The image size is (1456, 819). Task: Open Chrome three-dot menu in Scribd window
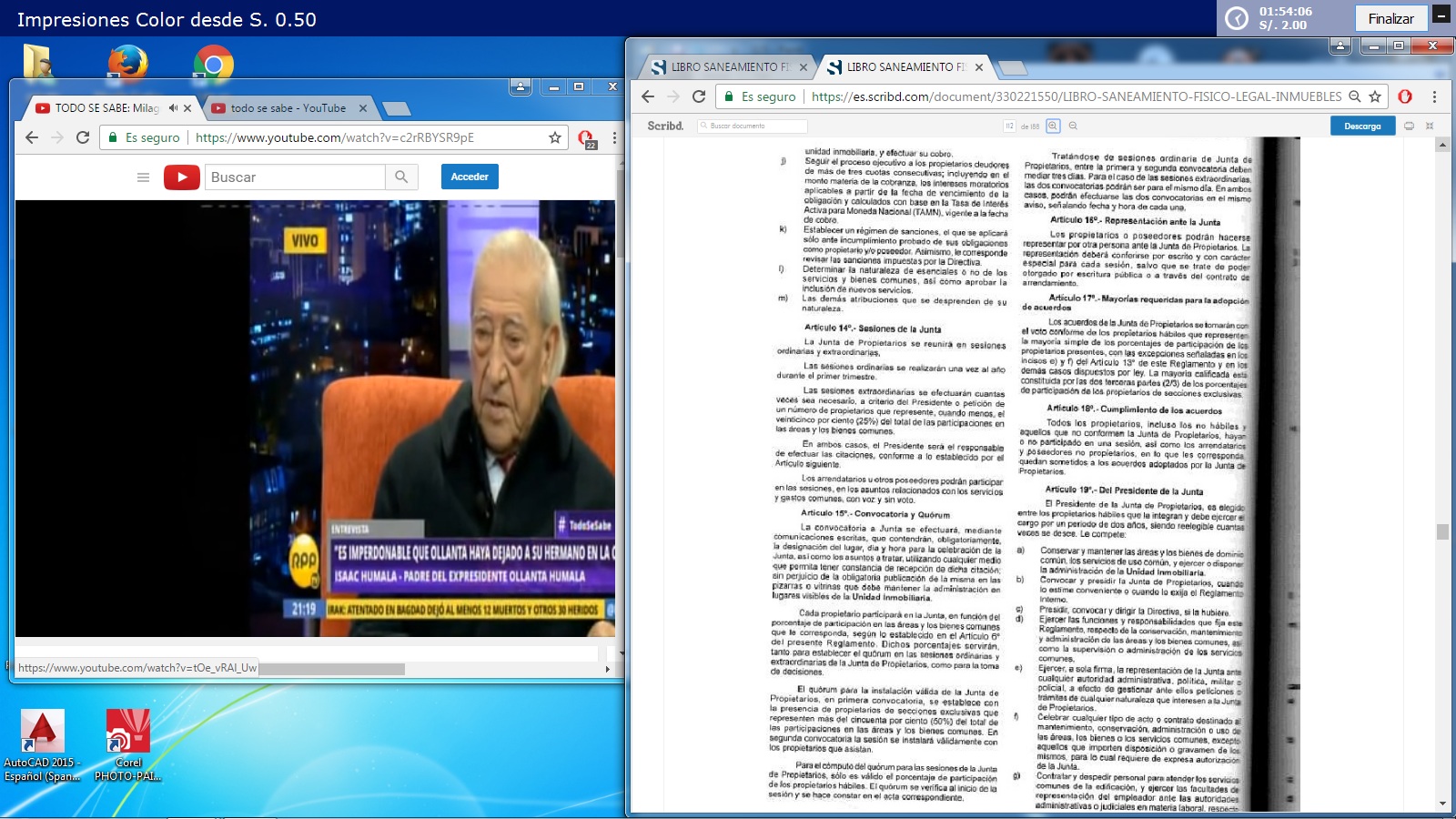point(1434,96)
